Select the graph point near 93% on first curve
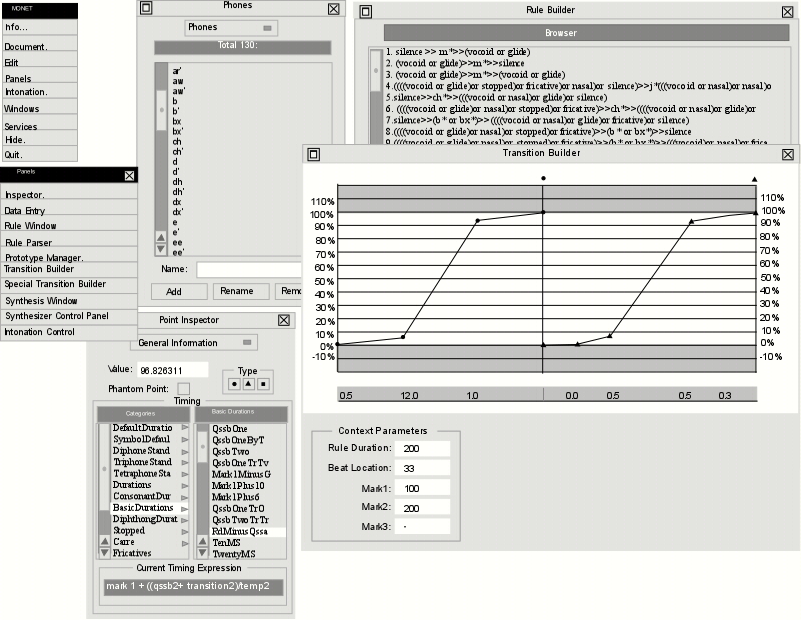Image resolution: width=801 pixels, height=620 pixels. pos(478,221)
